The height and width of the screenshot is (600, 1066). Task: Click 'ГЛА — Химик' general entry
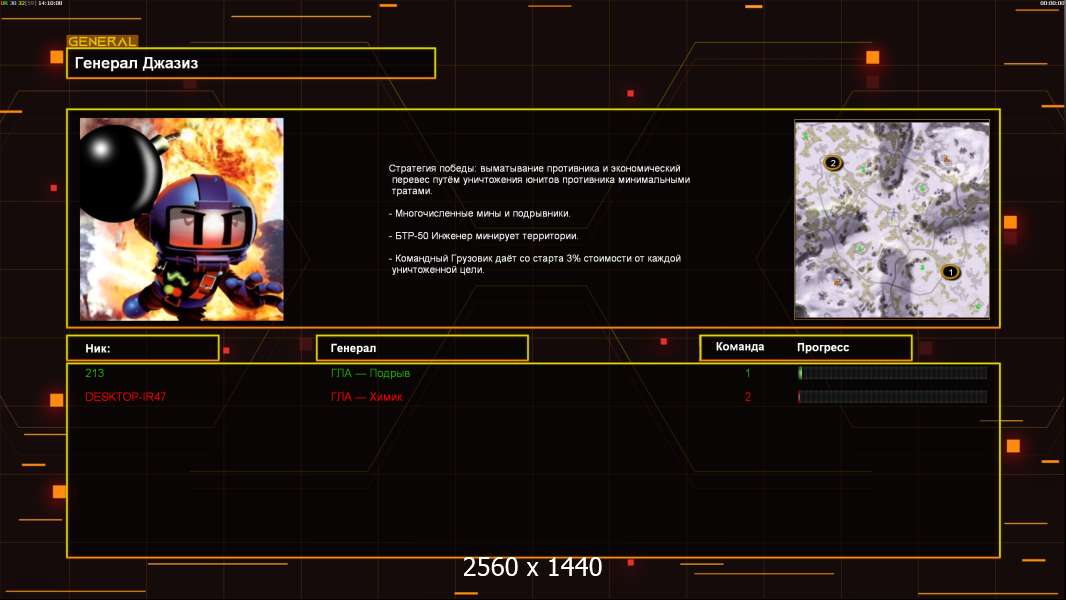(x=366, y=397)
